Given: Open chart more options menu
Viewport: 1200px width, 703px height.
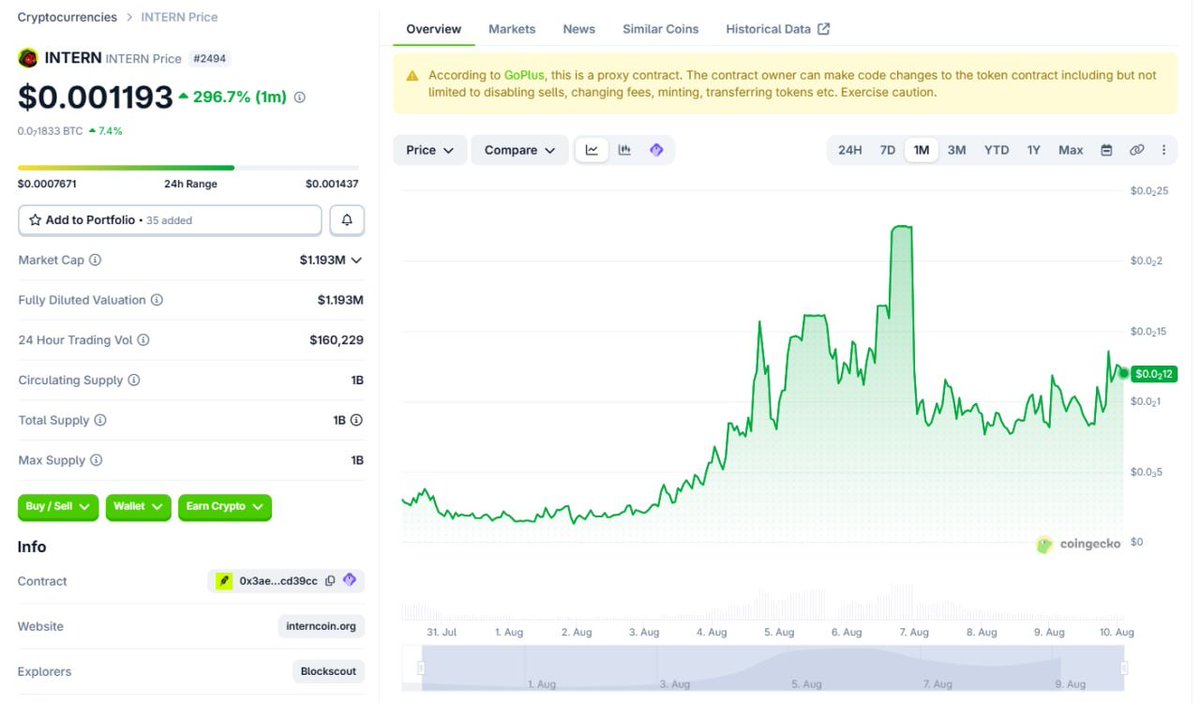Looking at the screenshot, I should pyautogui.click(x=1164, y=150).
